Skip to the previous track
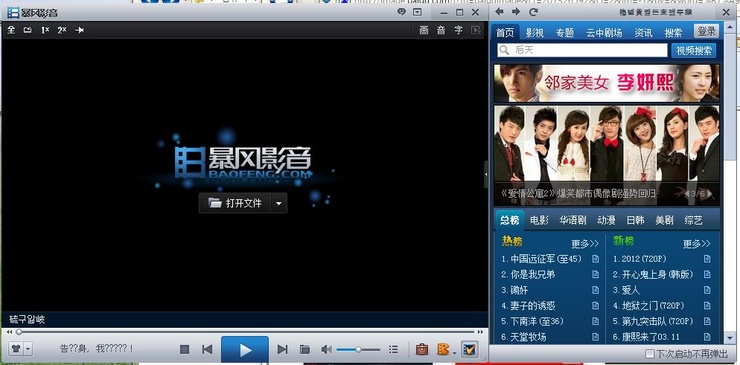 coord(207,349)
